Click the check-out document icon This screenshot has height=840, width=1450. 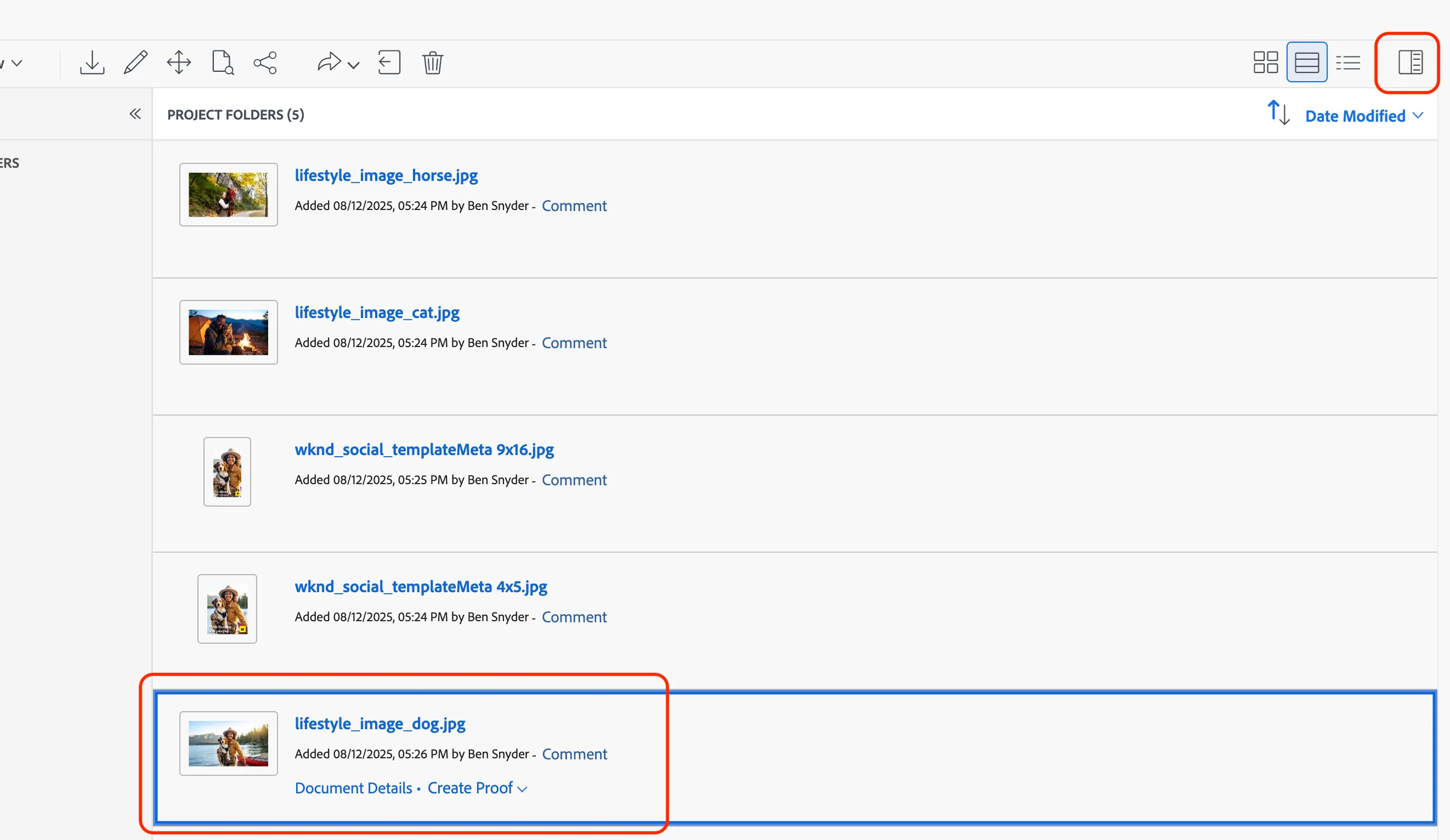pyautogui.click(x=389, y=62)
